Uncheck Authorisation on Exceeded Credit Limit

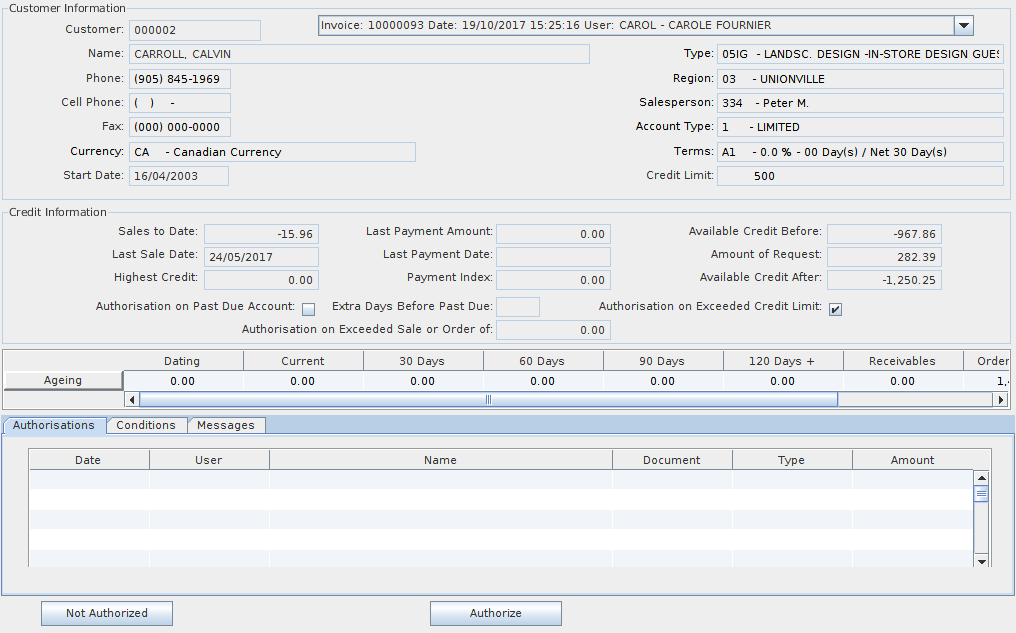click(835, 309)
